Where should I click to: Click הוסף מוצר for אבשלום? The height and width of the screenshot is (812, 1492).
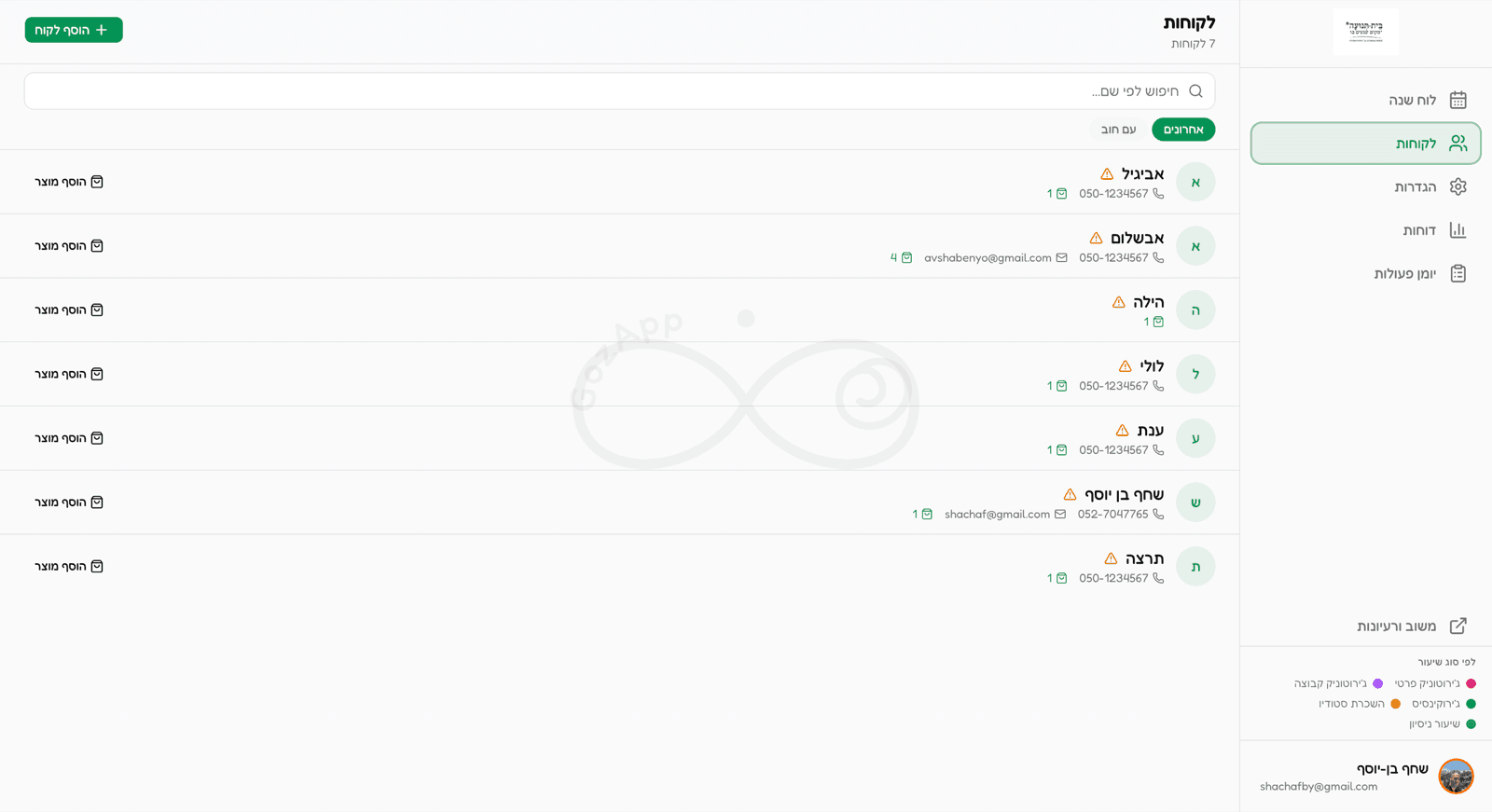pos(69,246)
